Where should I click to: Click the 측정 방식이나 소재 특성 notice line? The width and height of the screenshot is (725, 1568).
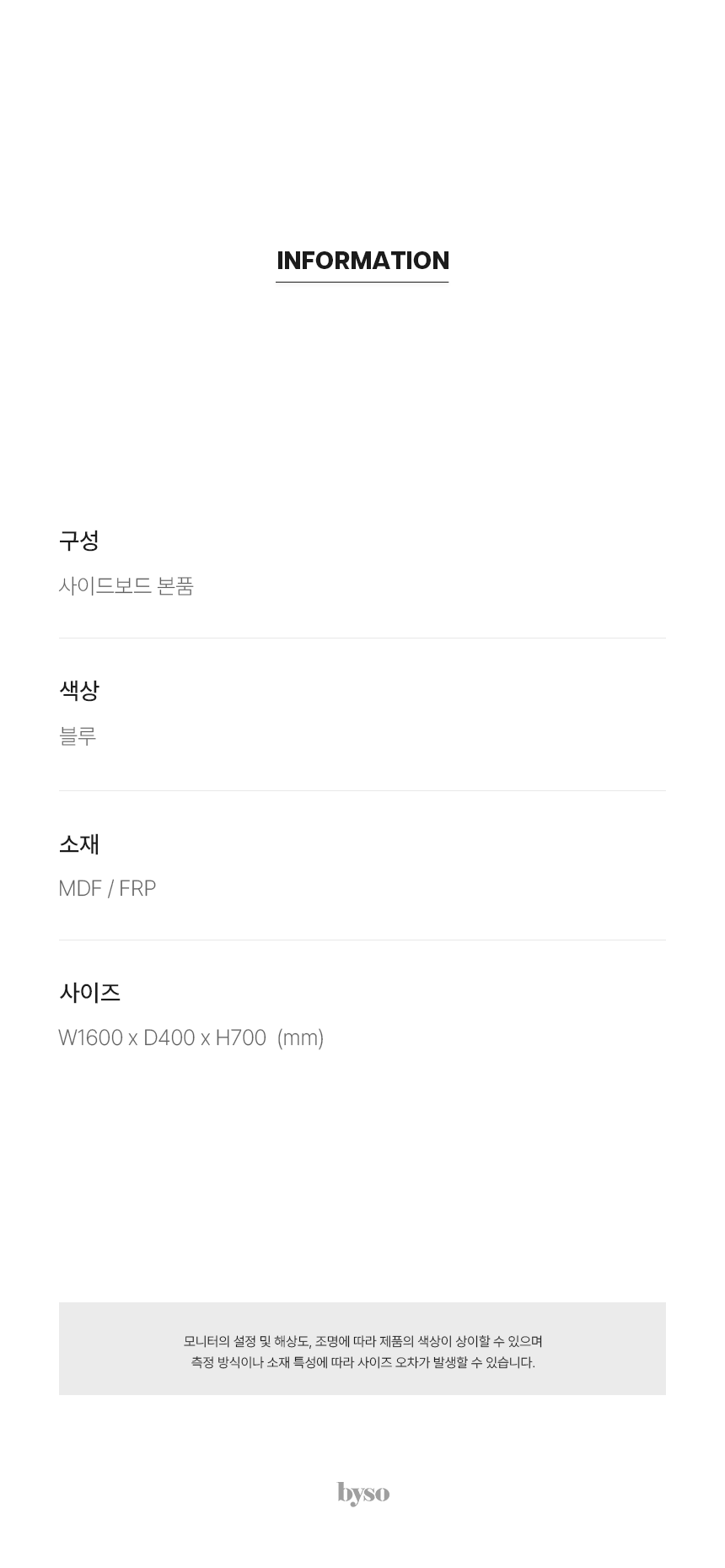(x=362, y=1362)
